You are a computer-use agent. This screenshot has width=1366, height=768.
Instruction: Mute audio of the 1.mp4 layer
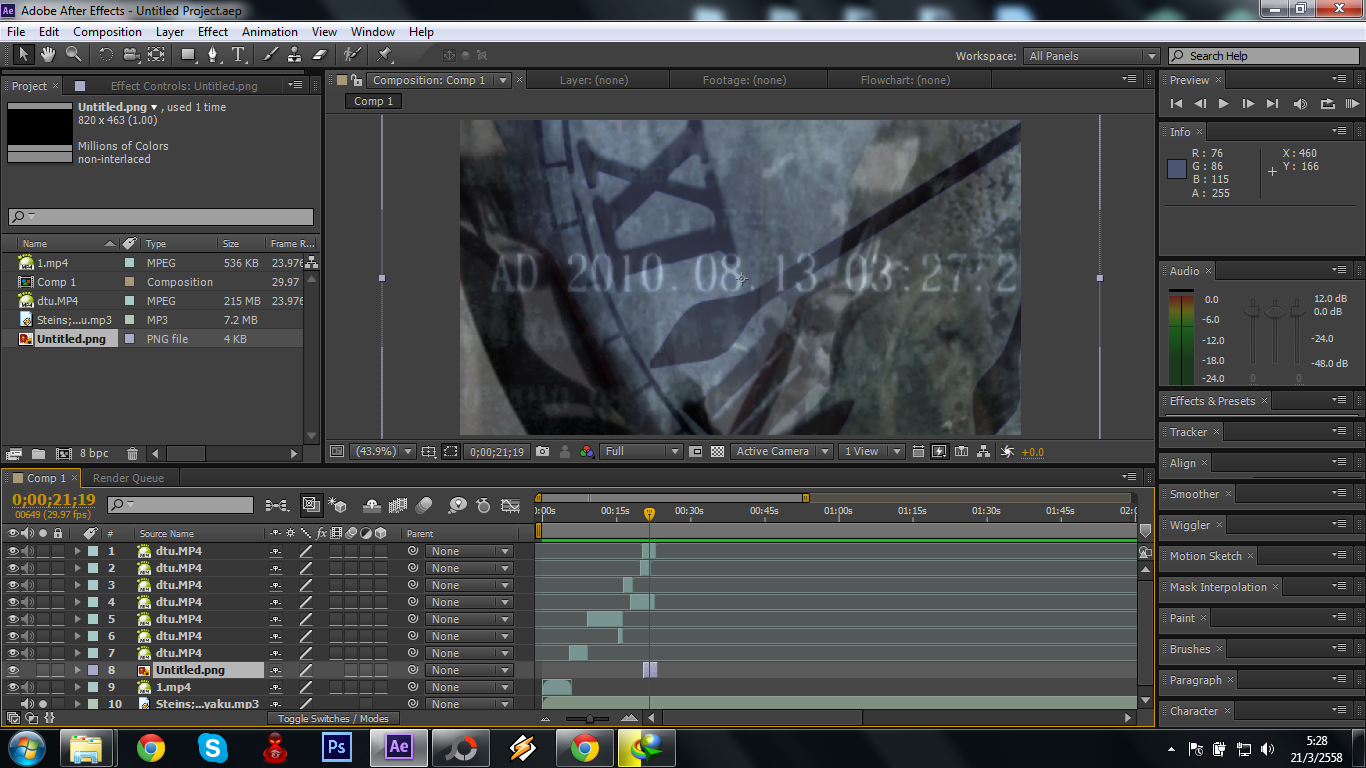[x=28, y=687]
